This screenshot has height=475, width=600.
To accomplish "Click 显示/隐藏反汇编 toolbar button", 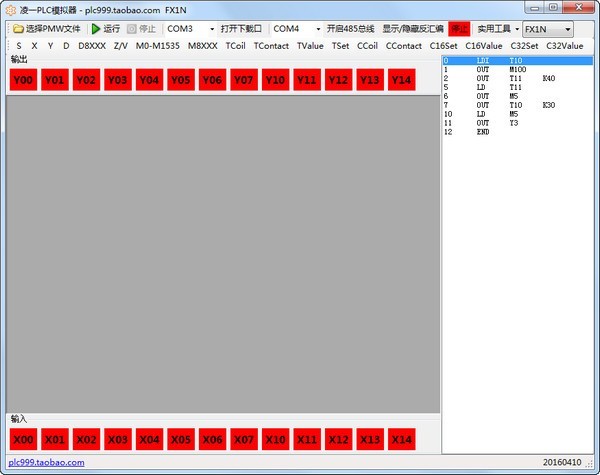I will (413, 29).
